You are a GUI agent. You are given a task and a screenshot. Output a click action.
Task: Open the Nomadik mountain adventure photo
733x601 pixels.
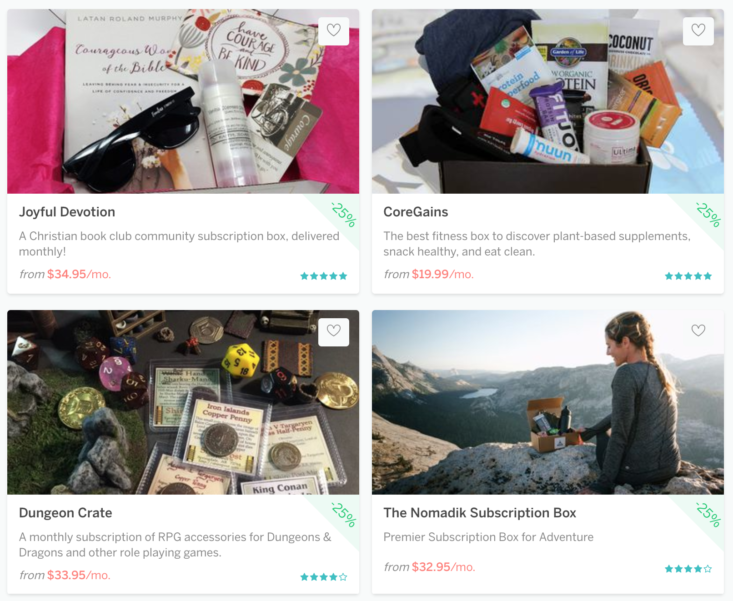click(x=548, y=402)
